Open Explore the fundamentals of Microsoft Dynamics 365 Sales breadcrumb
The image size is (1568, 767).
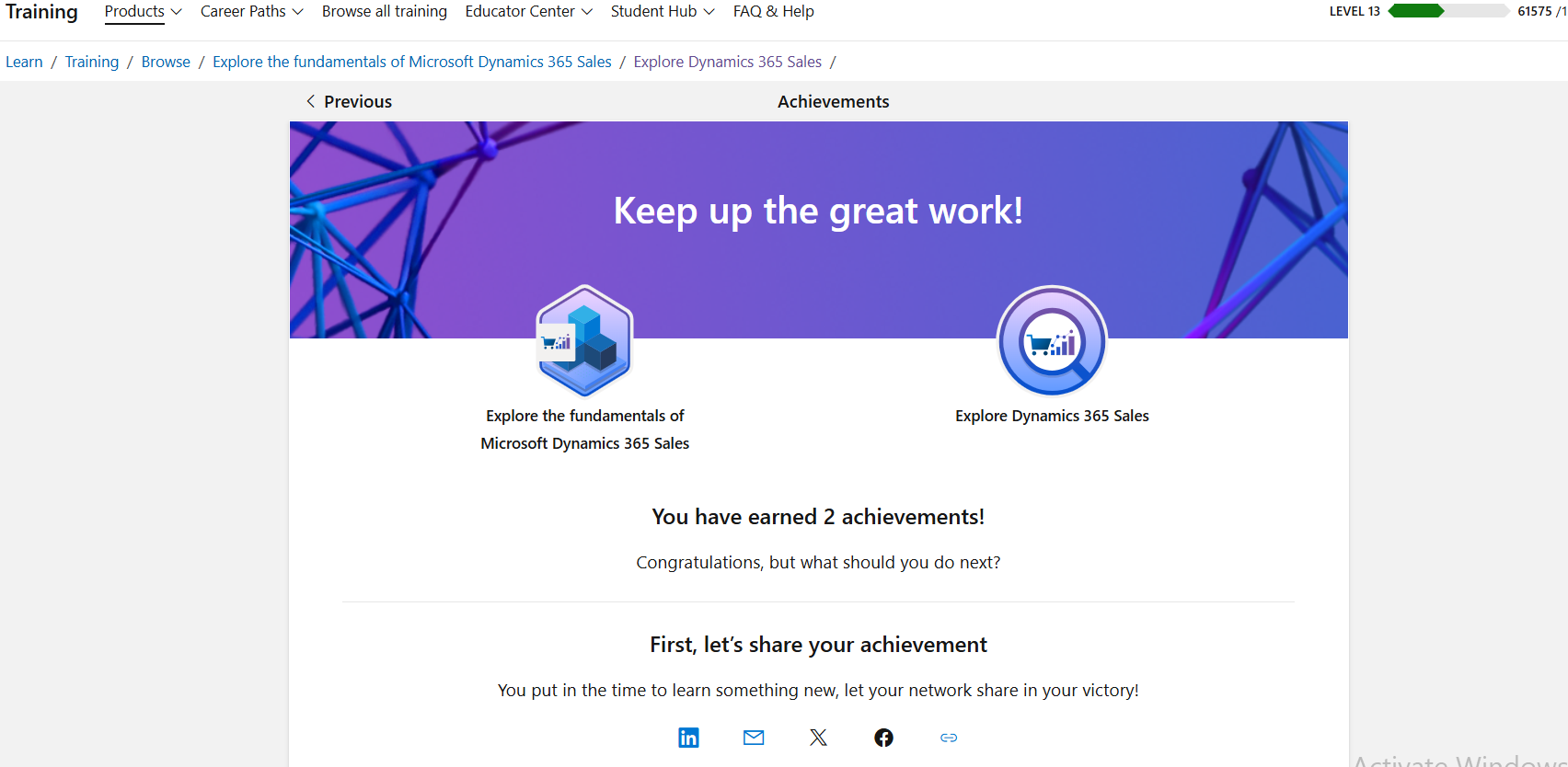[412, 62]
